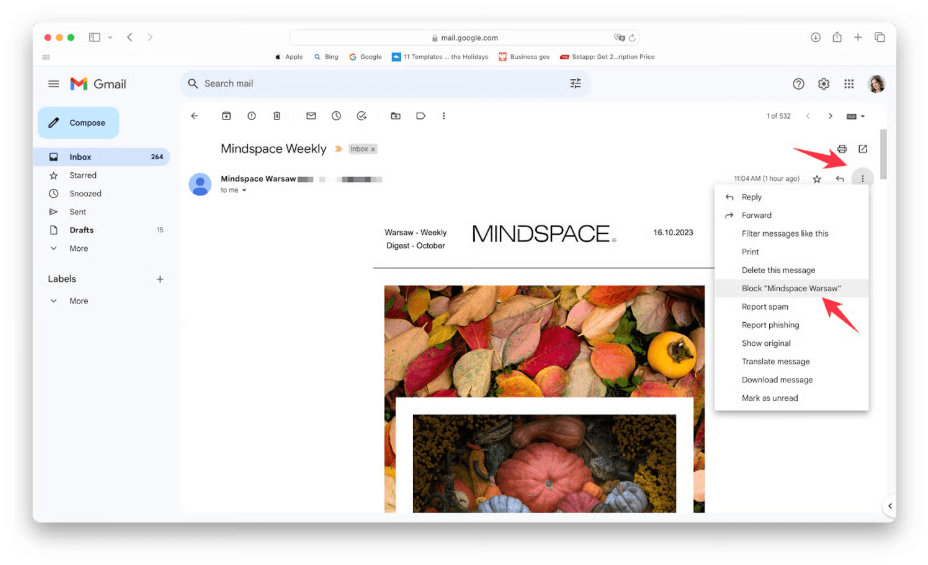Go to the older message arrow
The image size is (928, 565).
click(830, 116)
